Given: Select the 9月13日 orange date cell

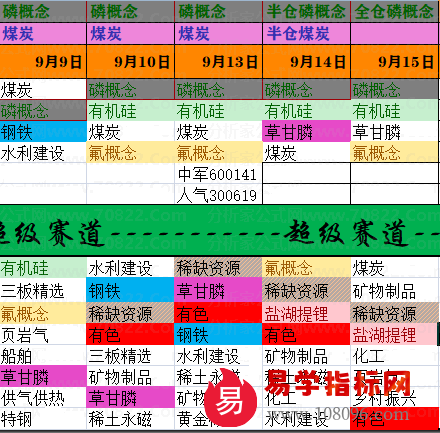Looking at the screenshot, I should pos(218,62).
